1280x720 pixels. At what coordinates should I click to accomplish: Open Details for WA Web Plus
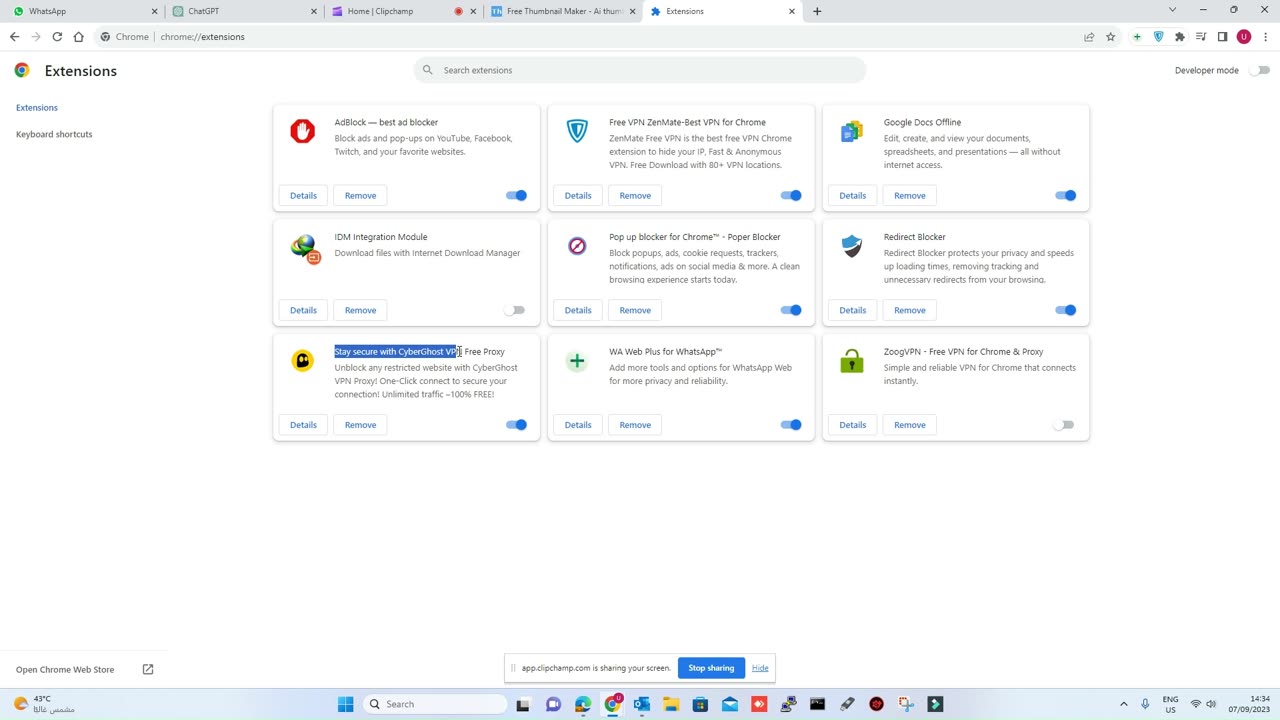(578, 425)
